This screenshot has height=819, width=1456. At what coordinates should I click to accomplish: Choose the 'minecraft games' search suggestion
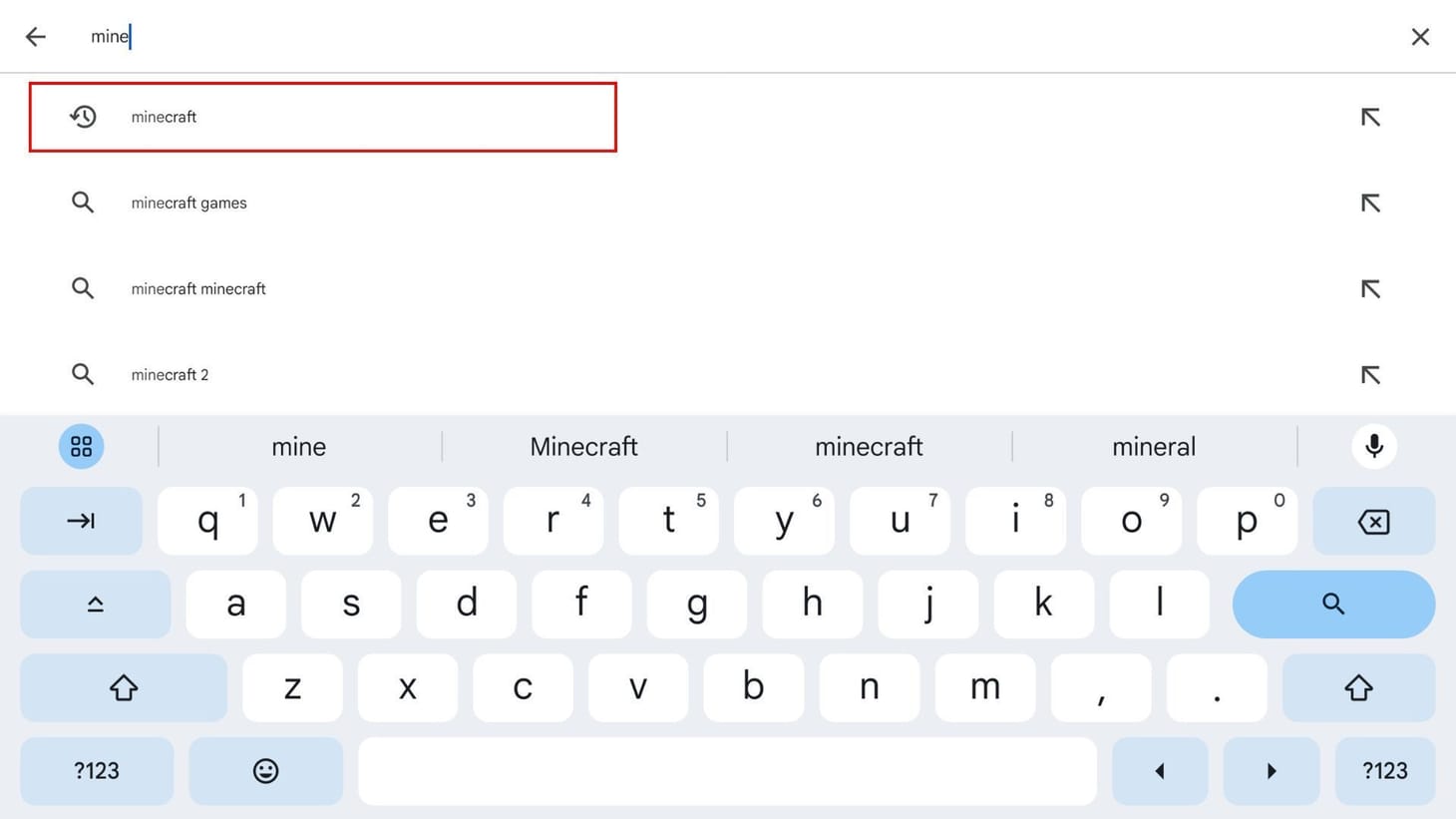189,204
